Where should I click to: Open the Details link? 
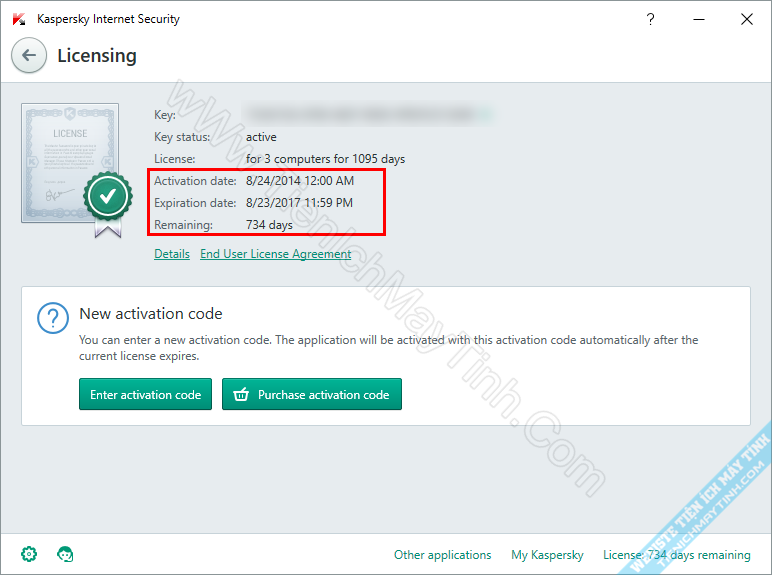click(172, 254)
